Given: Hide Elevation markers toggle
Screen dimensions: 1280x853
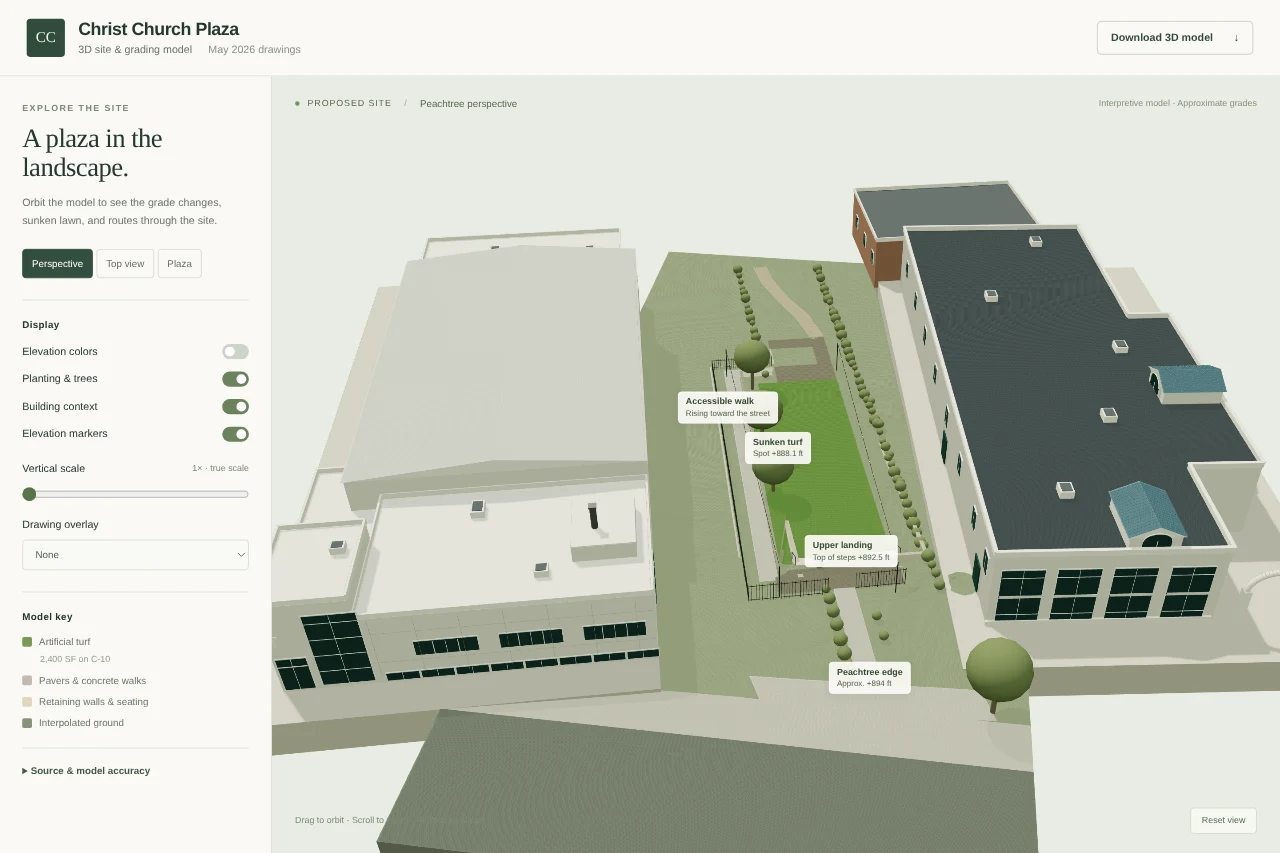Looking at the screenshot, I should (x=235, y=434).
